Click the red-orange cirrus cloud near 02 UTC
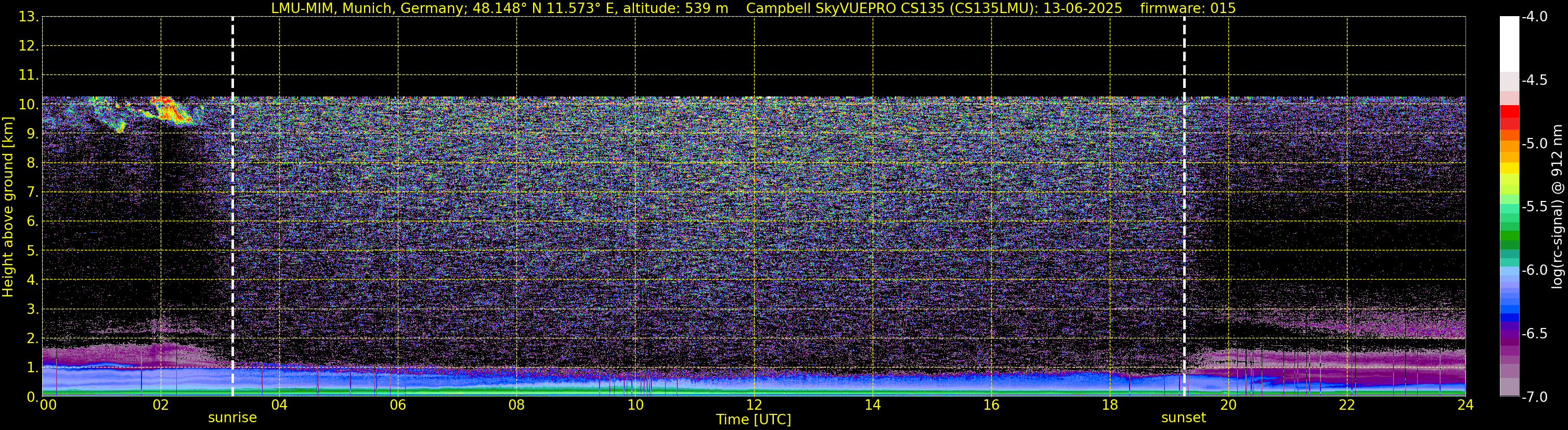This screenshot has width=1568, height=430. 171,110
